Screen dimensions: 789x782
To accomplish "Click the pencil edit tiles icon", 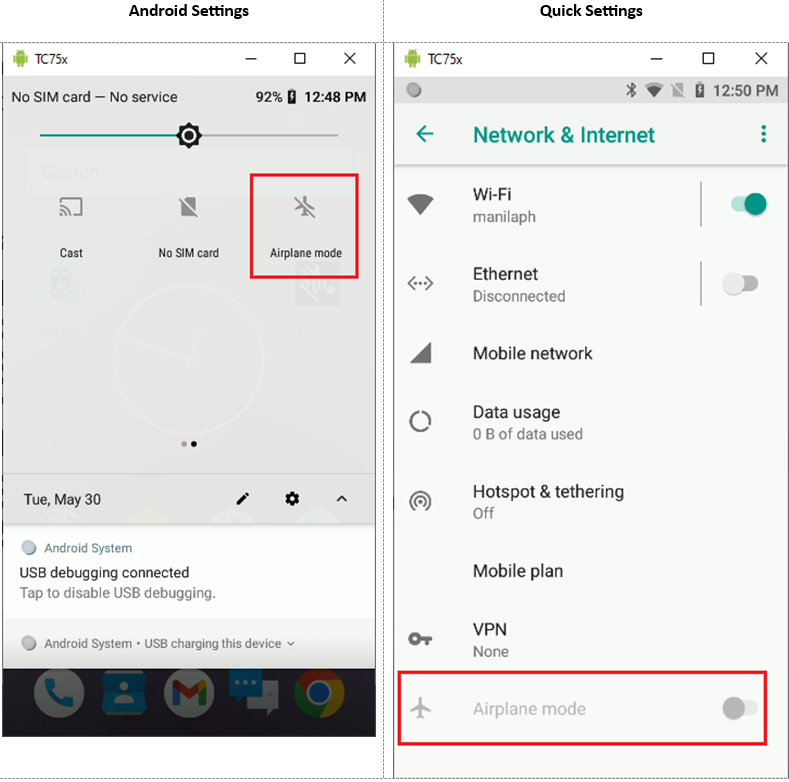I will [243, 499].
